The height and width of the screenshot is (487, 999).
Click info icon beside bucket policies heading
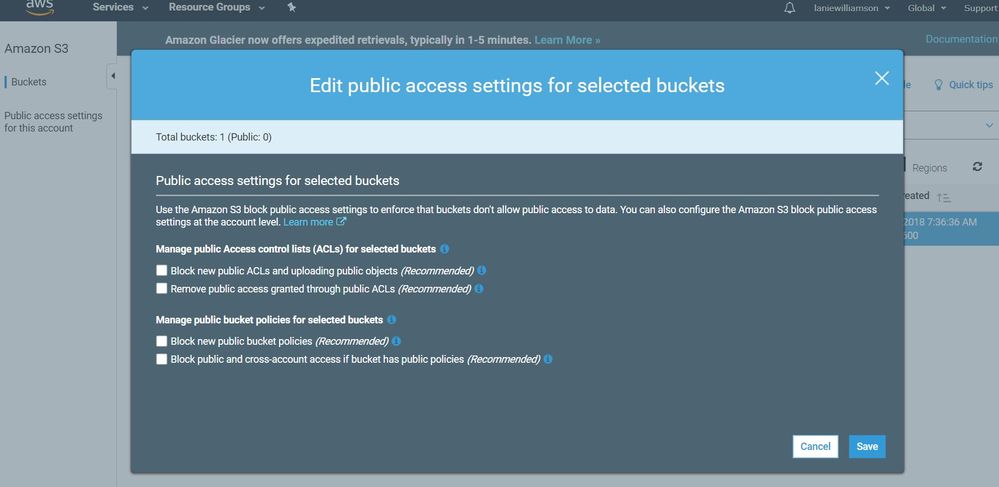(x=391, y=320)
